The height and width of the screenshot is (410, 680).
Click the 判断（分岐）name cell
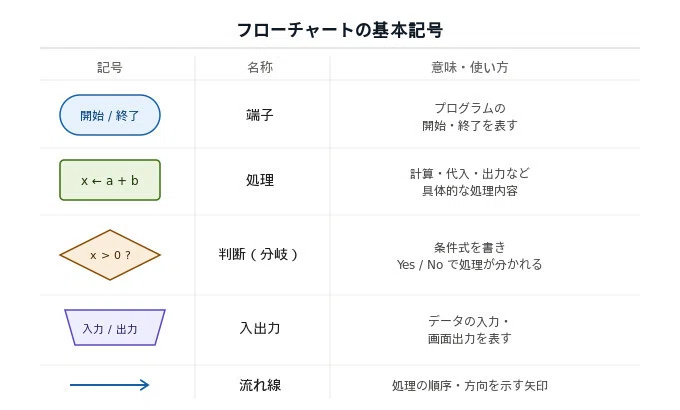[258, 254]
